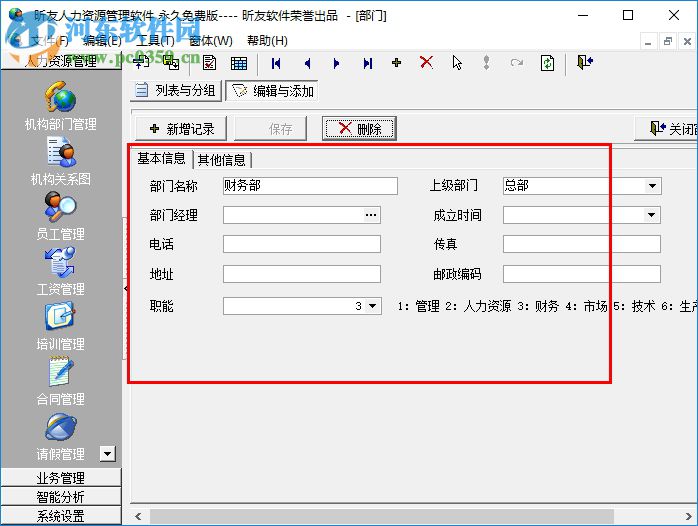Open 编辑(E) menu

102,41
